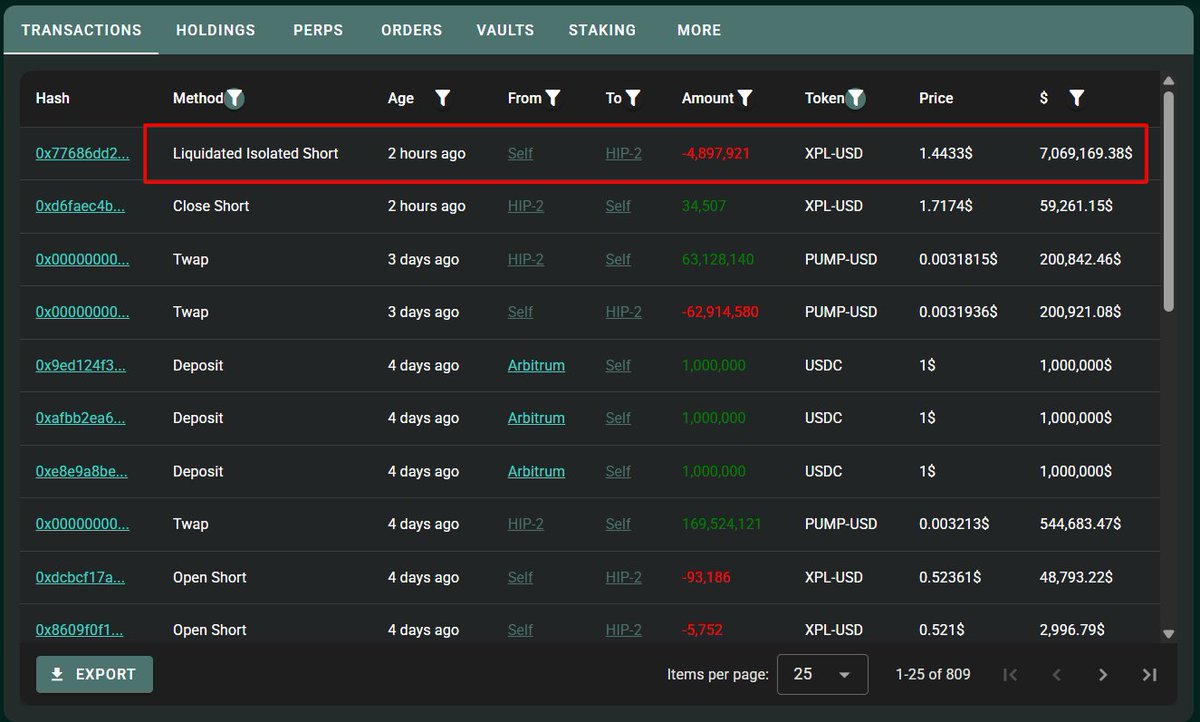
Task: Click the scrollbar up arrow
Action: click(1168, 80)
